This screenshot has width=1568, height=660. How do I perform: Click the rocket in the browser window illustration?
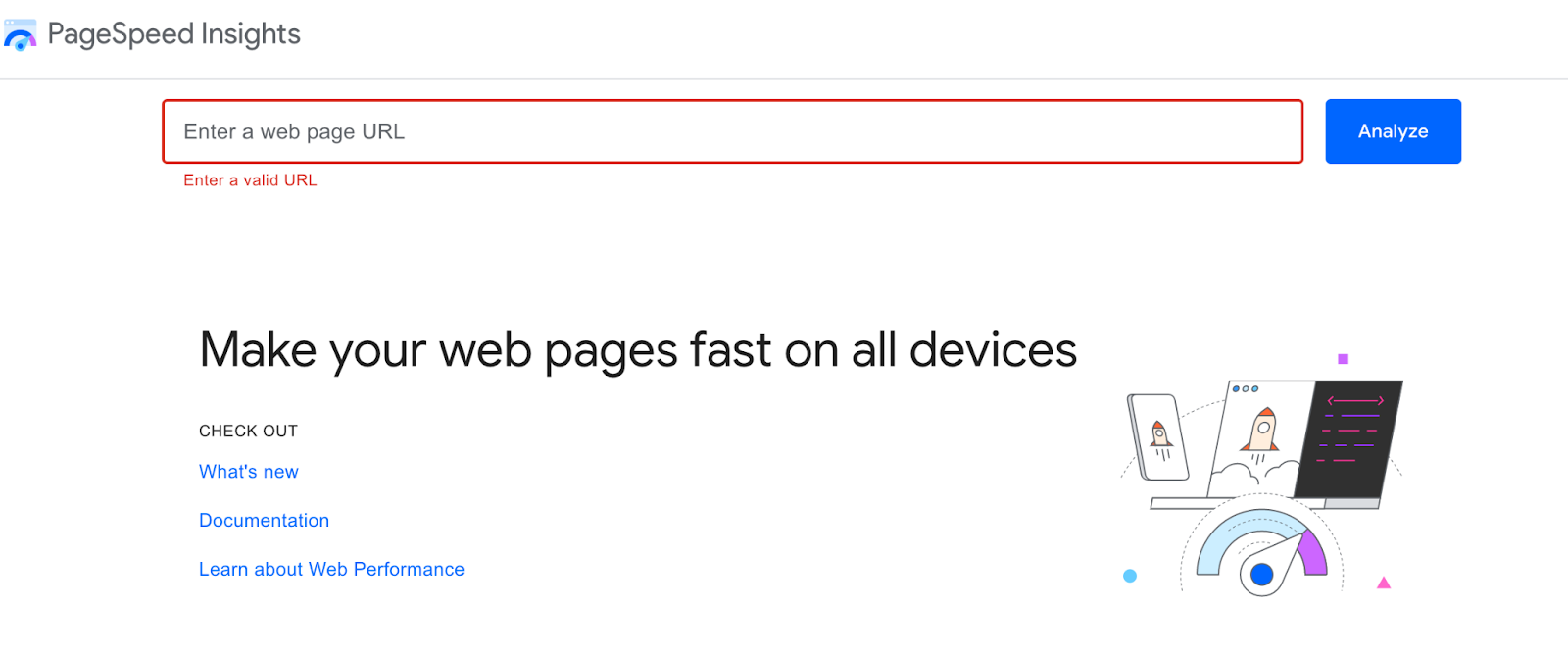click(x=1261, y=431)
